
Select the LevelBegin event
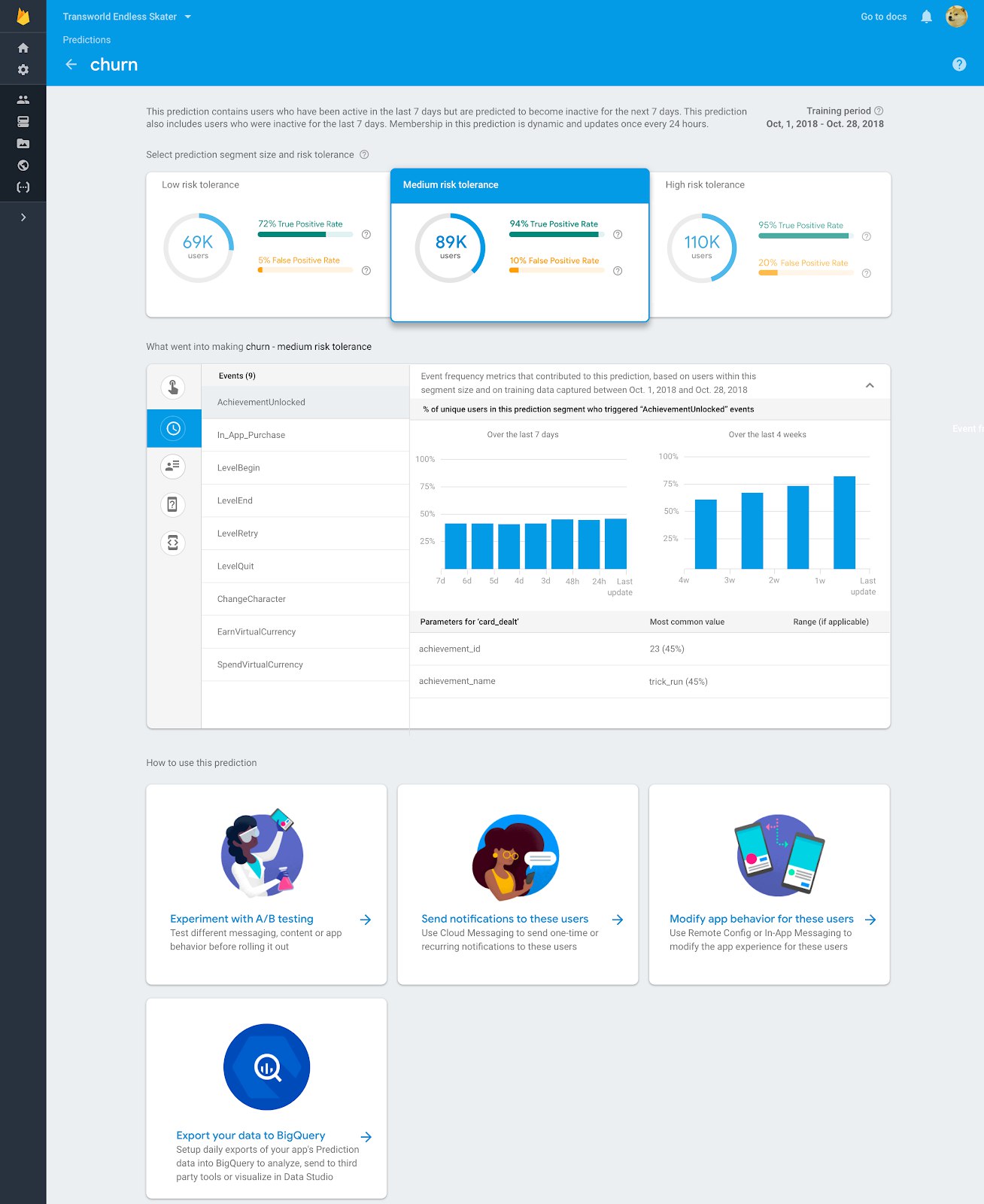305,468
